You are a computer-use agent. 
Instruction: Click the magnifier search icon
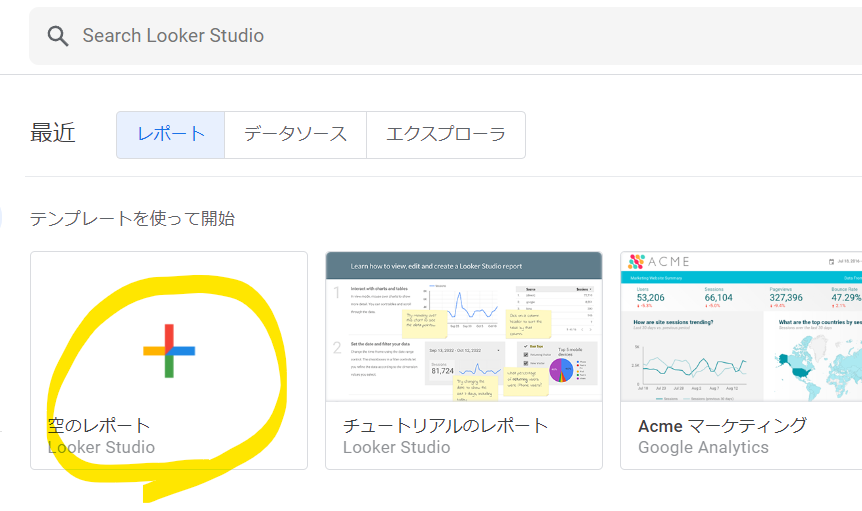click(x=58, y=36)
